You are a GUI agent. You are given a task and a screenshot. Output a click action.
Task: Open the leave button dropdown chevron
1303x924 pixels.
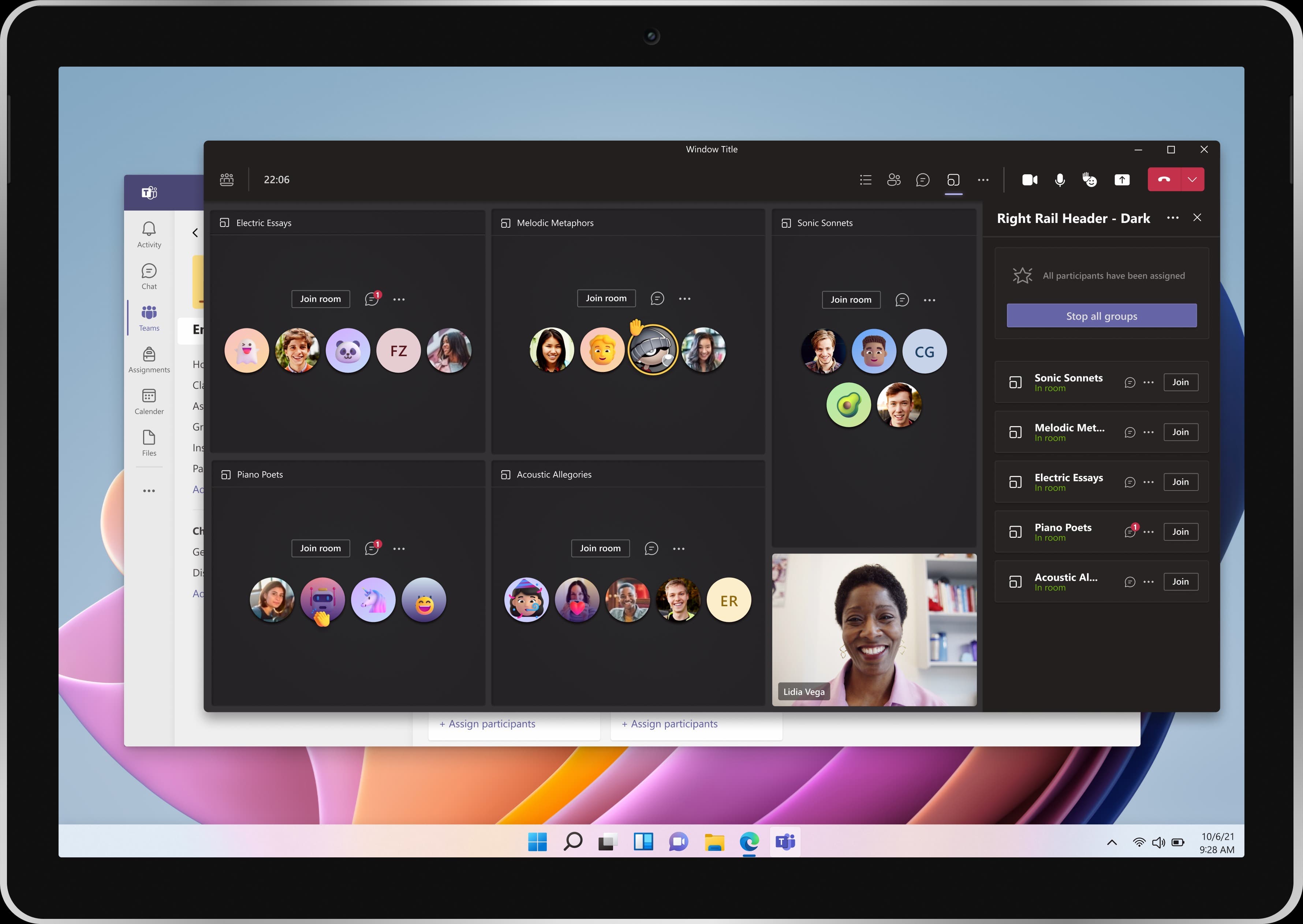[1193, 179]
